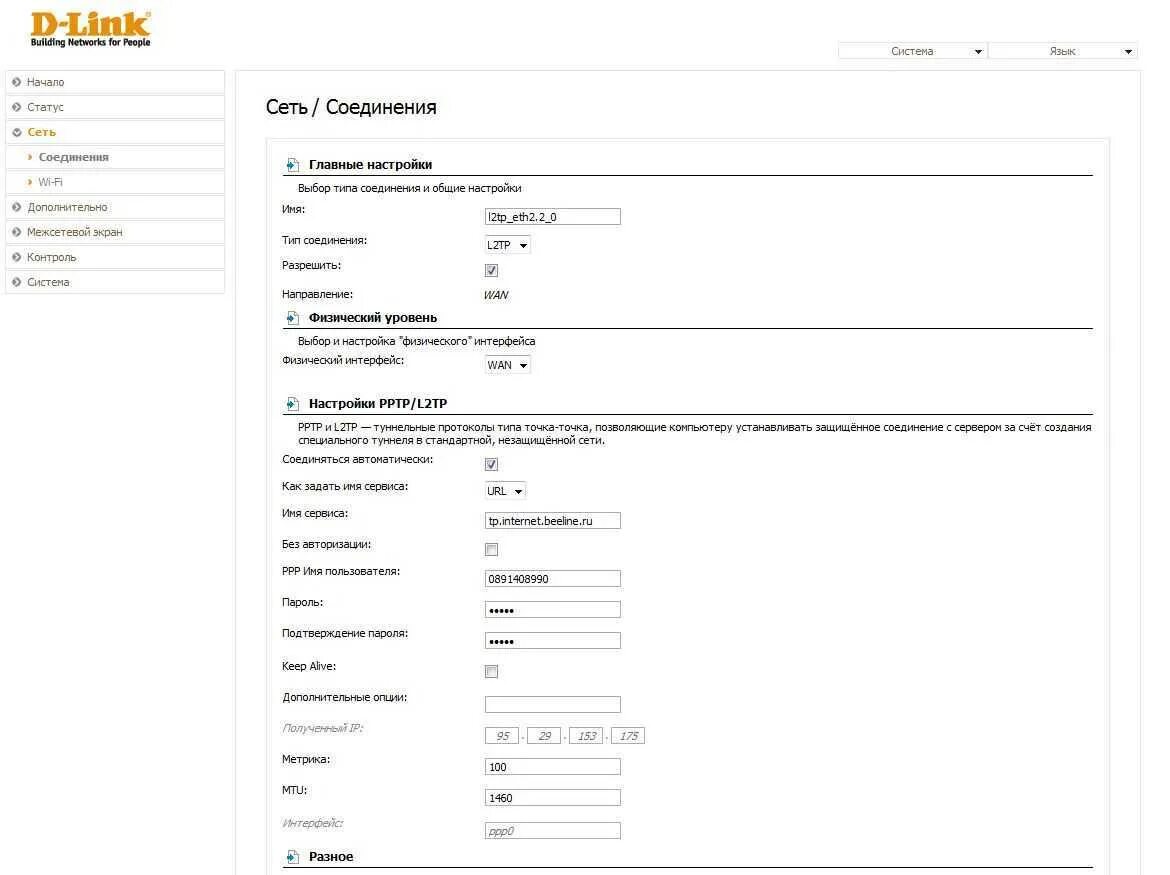This screenshot has height=875, width=1170.
Task: Click the PPP Имя пользователя field
Action: (x=552, y=579)
